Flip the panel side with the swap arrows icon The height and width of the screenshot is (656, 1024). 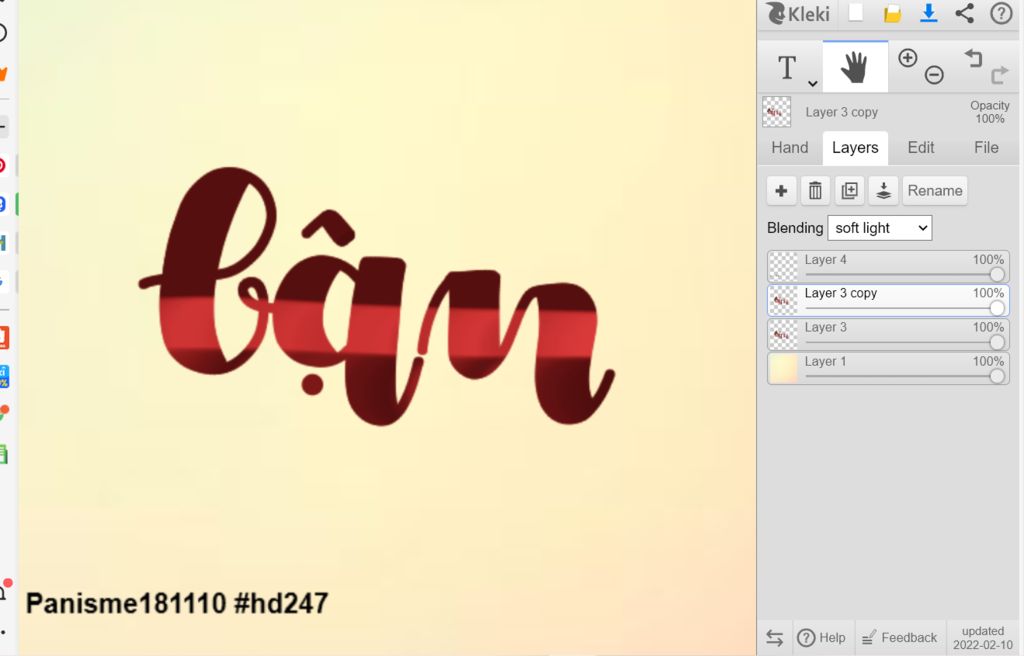pos(775,638)
